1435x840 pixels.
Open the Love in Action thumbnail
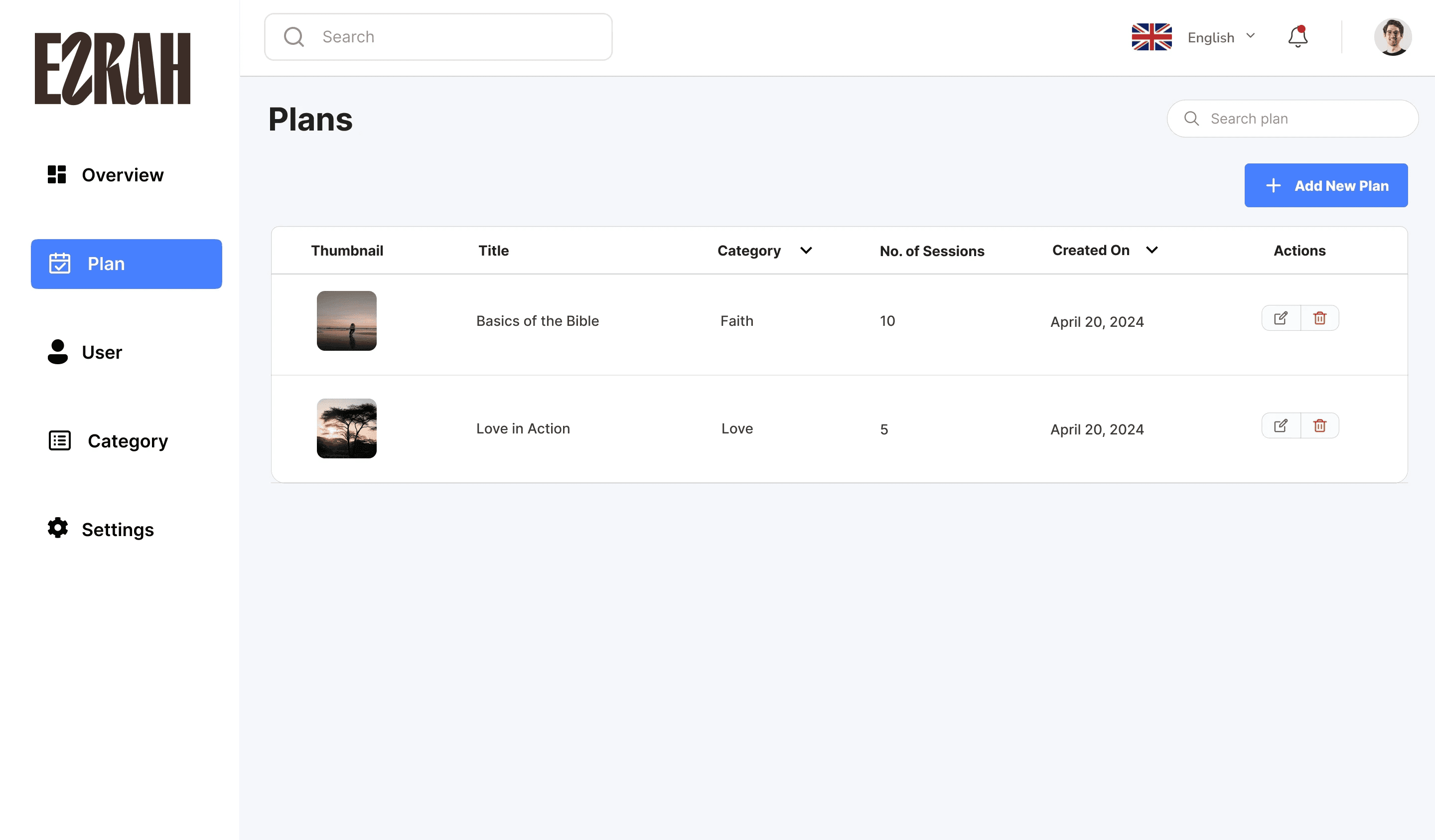click(x=346, y=428)
